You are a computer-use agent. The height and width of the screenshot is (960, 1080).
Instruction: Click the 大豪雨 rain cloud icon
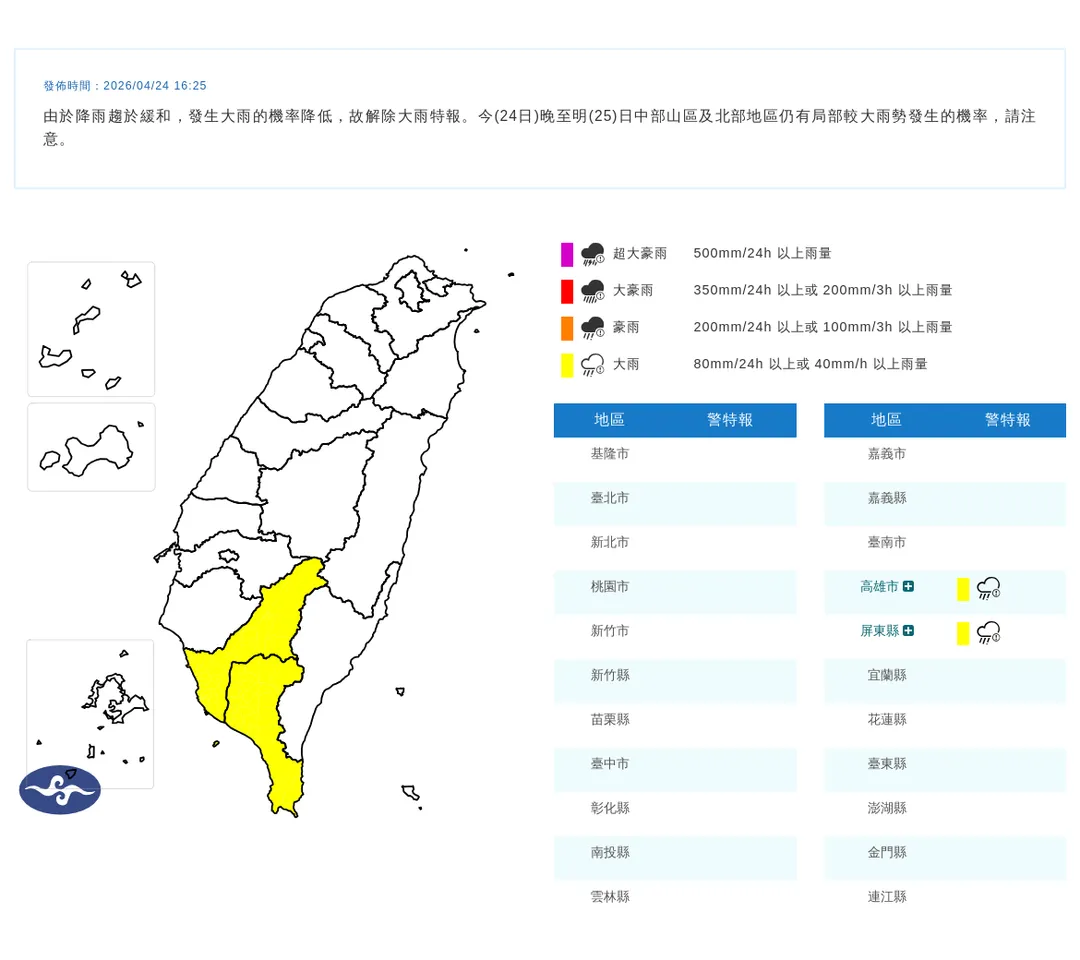pyautogui.click(x=592, y=291)
